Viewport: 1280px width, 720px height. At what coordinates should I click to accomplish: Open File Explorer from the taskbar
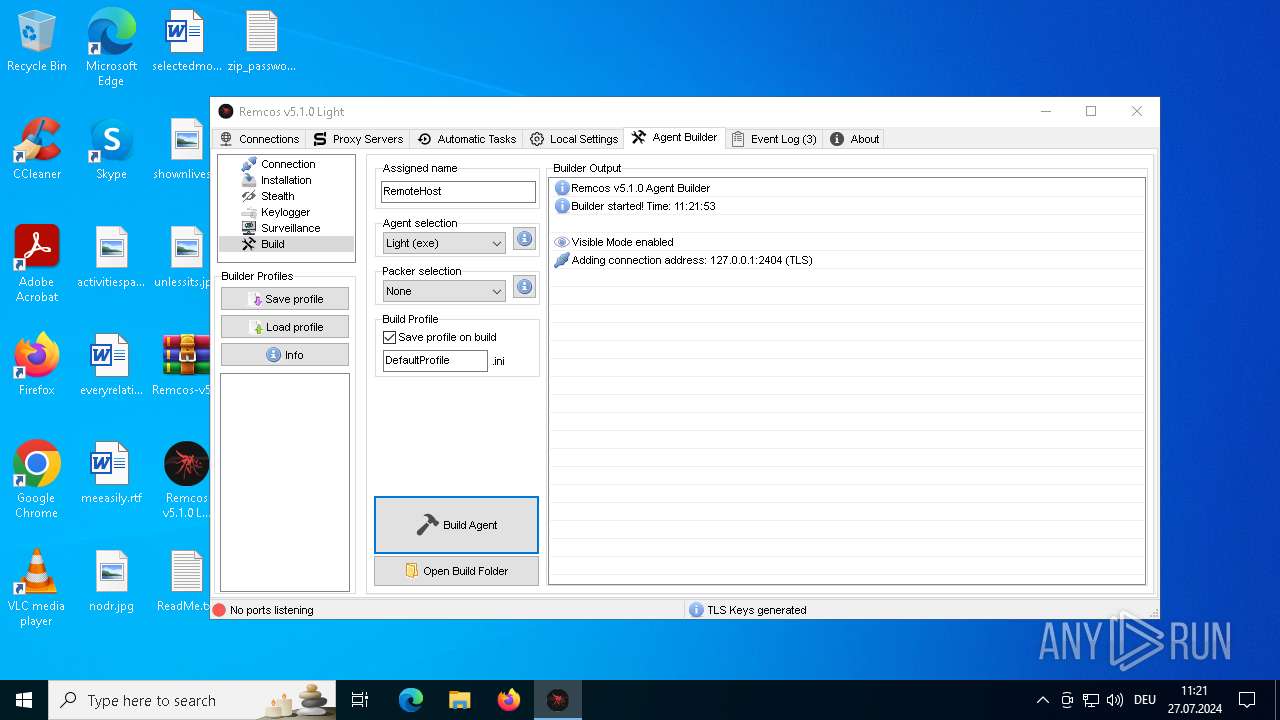460,700
